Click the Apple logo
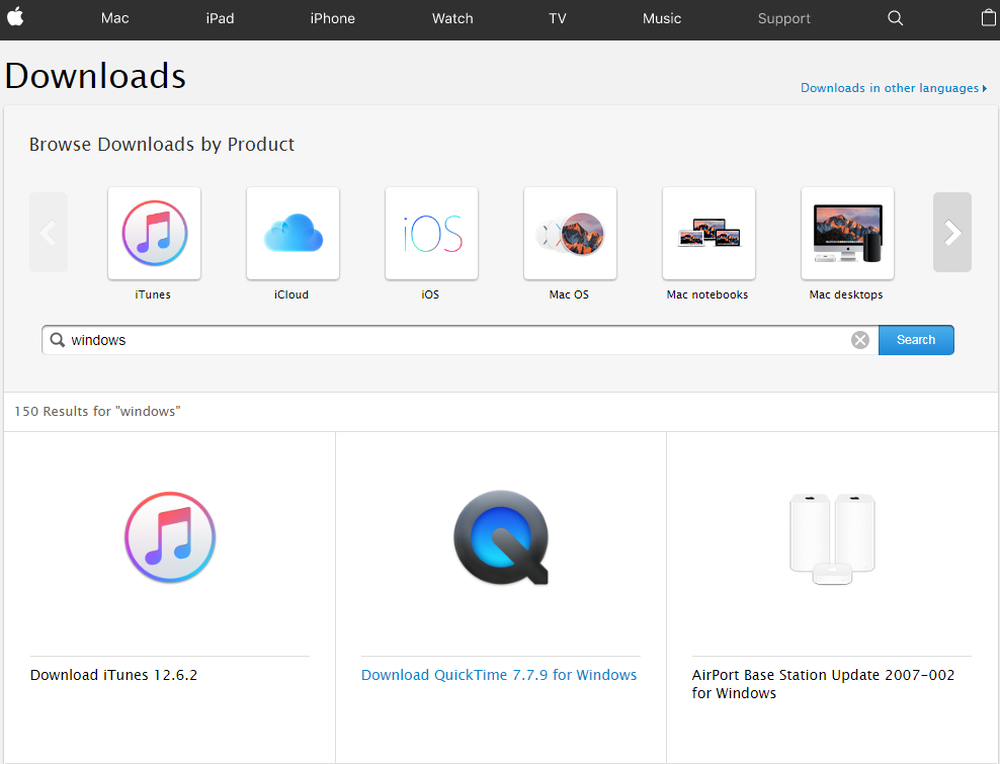 [x=15, y=18]
